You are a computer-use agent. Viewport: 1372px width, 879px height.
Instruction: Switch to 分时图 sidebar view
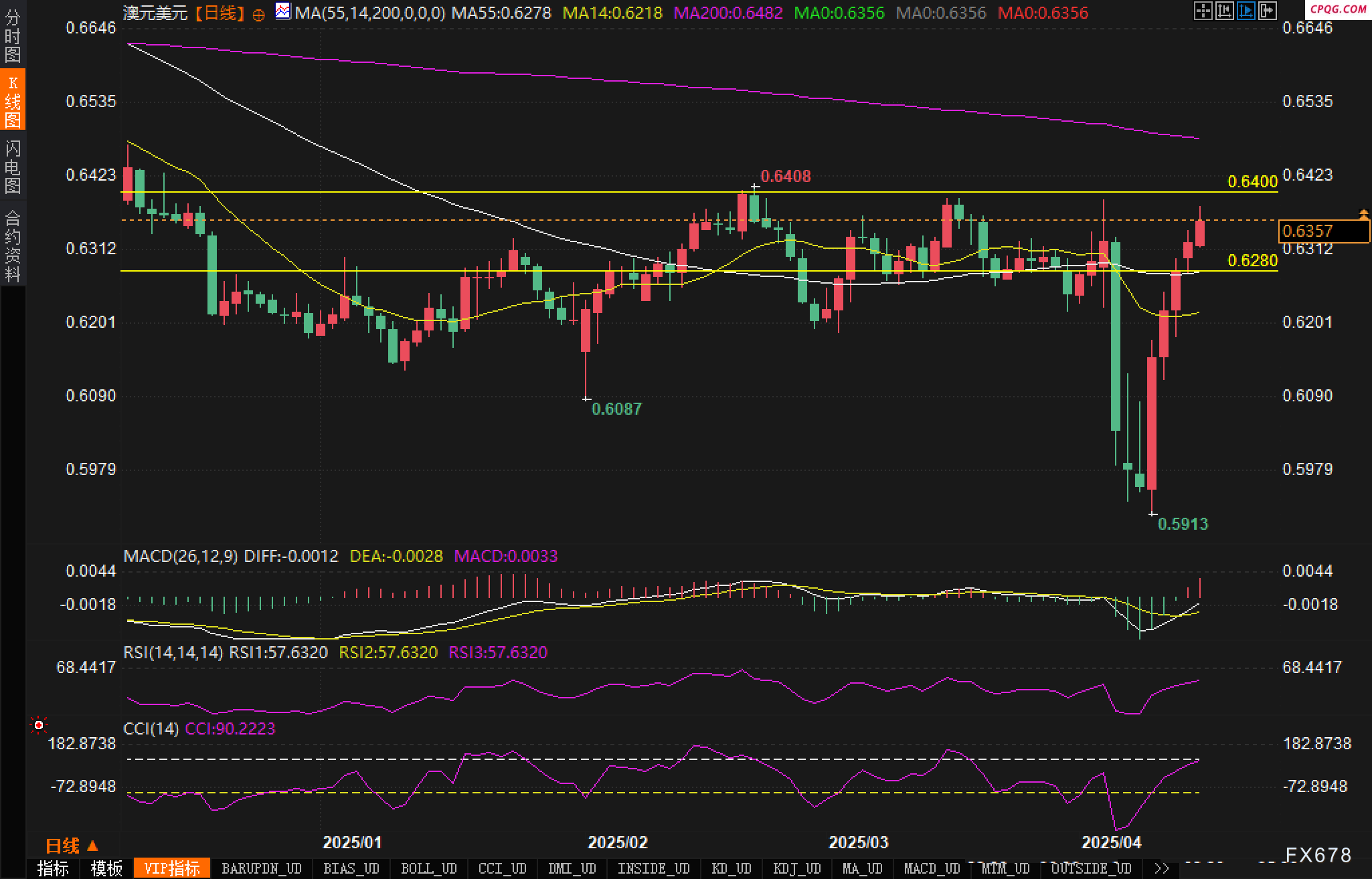[13, 37]
